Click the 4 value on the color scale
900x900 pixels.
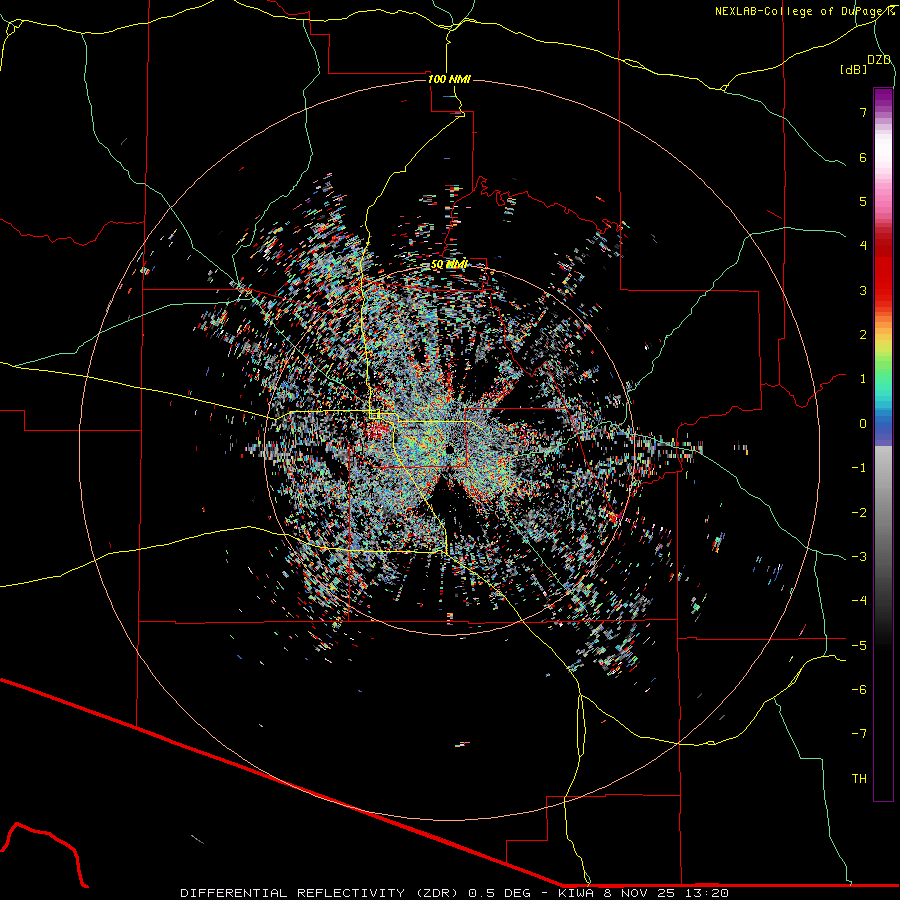863,246
